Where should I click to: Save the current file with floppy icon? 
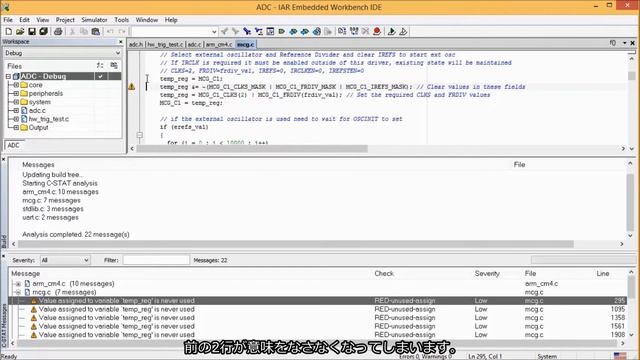[31, 31]
